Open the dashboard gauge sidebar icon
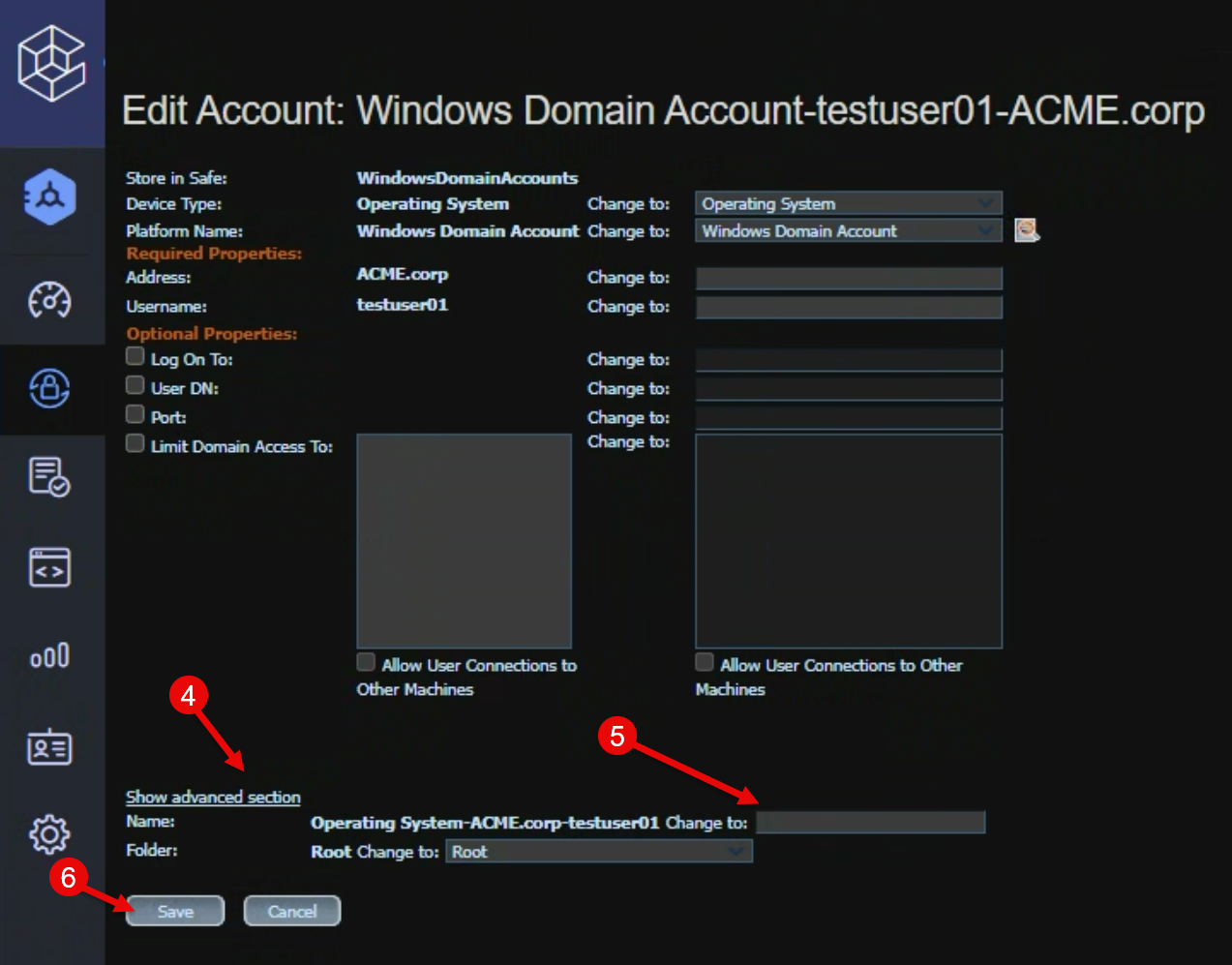The height and width of the screenshot is (965, 1232). (49, 300)
